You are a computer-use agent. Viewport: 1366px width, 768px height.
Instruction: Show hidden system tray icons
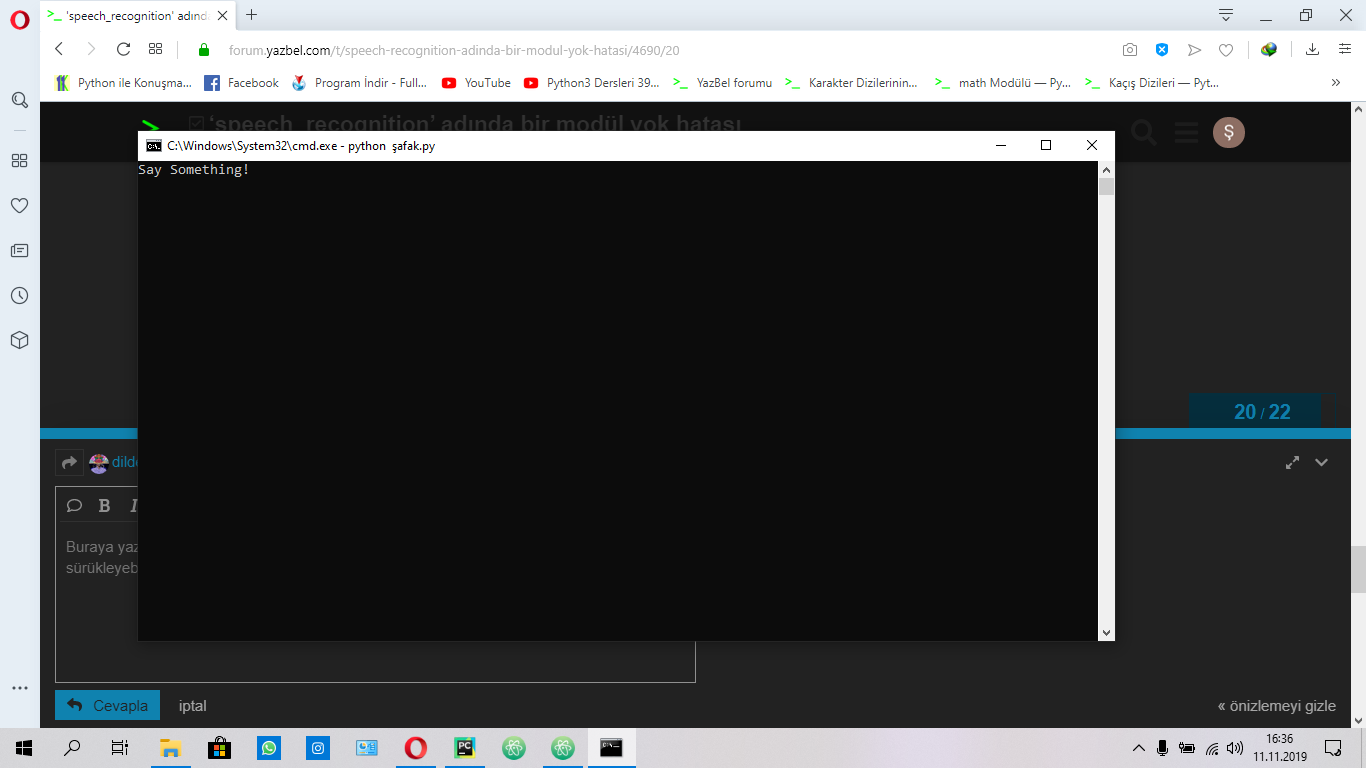point(1138,748)
